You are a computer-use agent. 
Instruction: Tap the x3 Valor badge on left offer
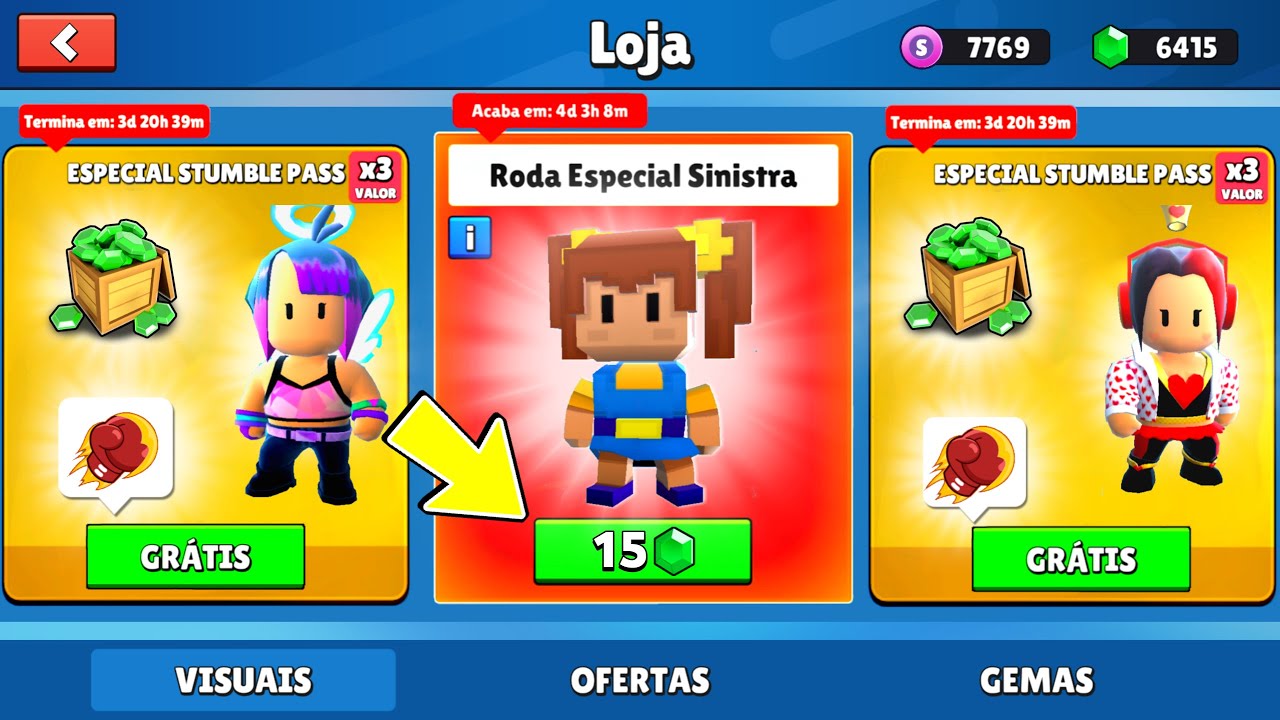pos(375,178)
